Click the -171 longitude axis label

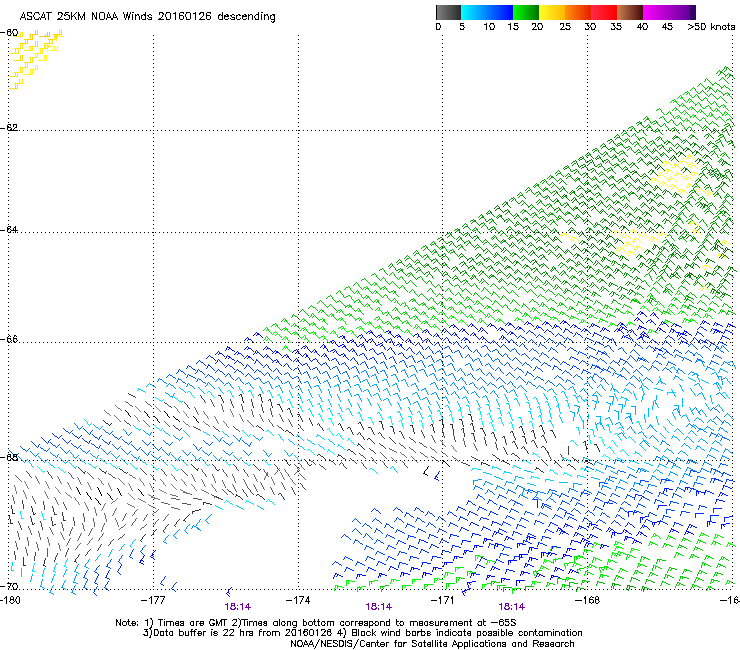click(442, 600)
